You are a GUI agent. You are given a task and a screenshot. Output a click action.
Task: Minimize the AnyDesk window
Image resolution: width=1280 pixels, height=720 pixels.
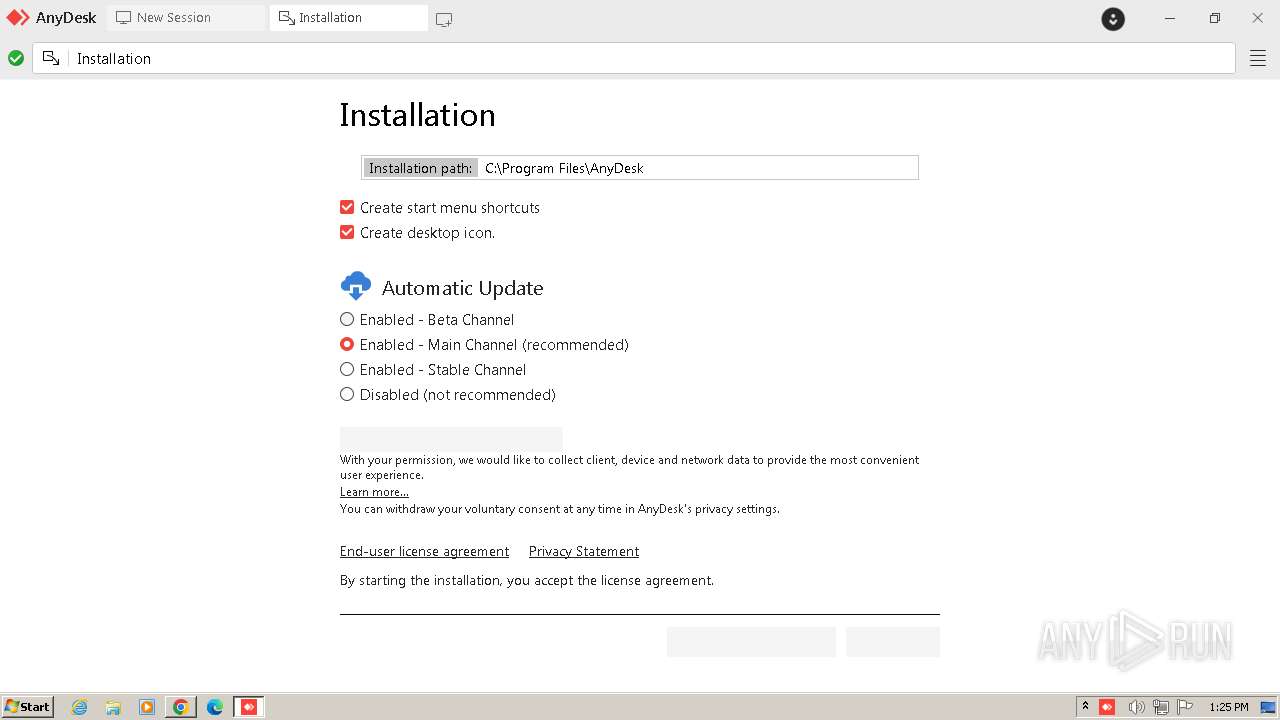[x=1170, y=18]
